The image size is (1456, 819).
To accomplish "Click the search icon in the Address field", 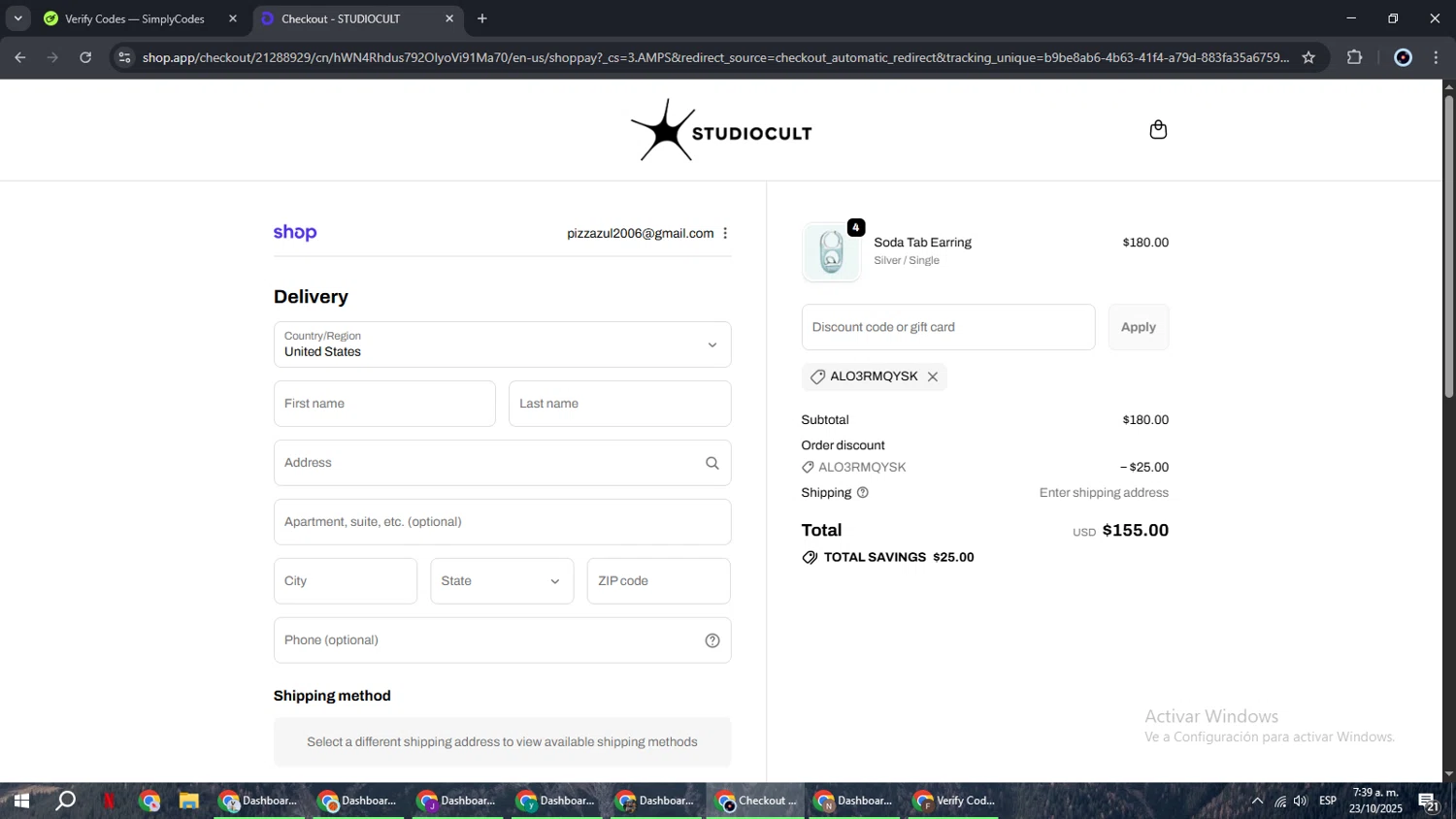I will tap(712, 463).
